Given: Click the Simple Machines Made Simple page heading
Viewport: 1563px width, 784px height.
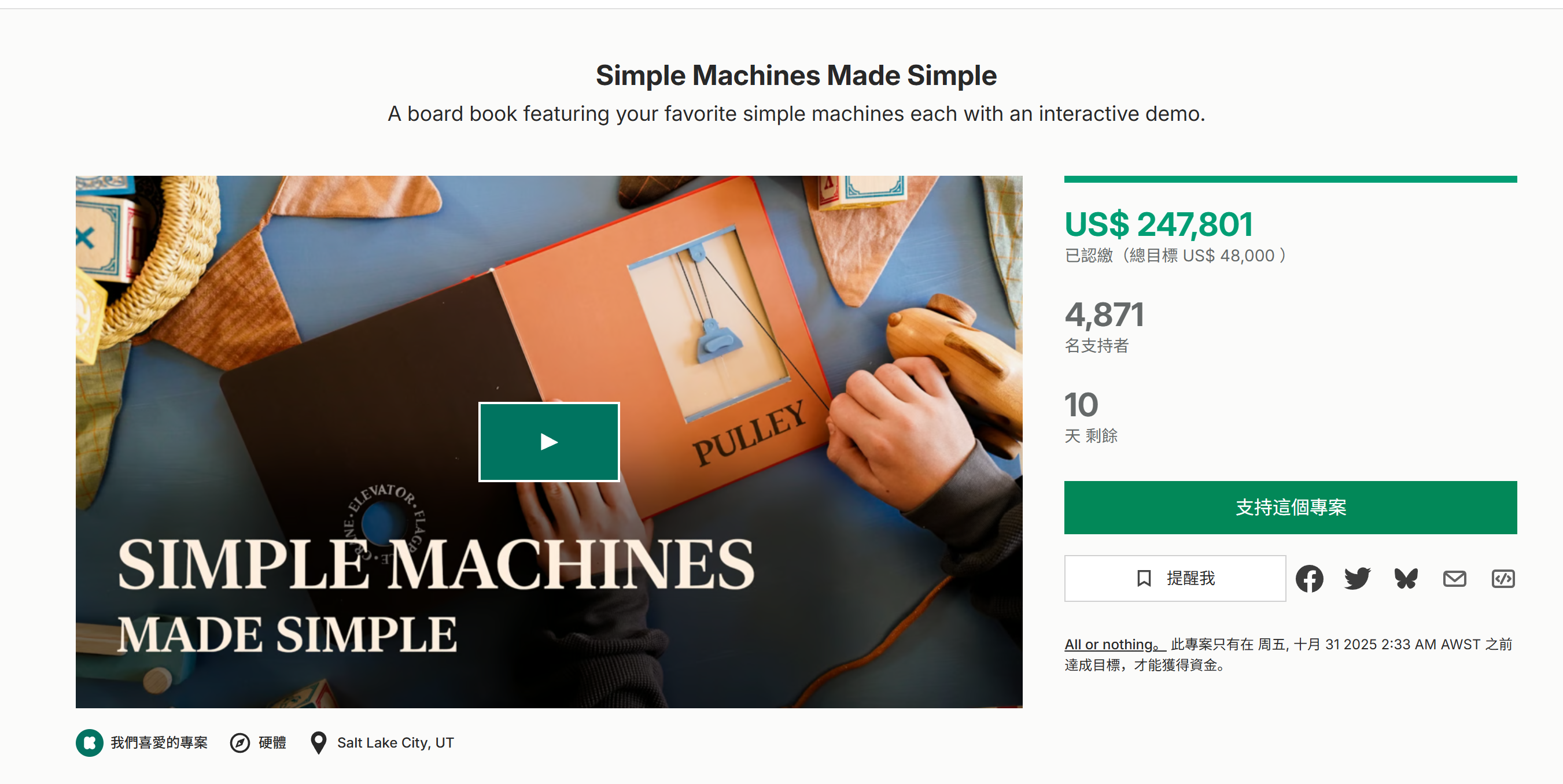Looking at the screenshot, I should pos(795,75).
